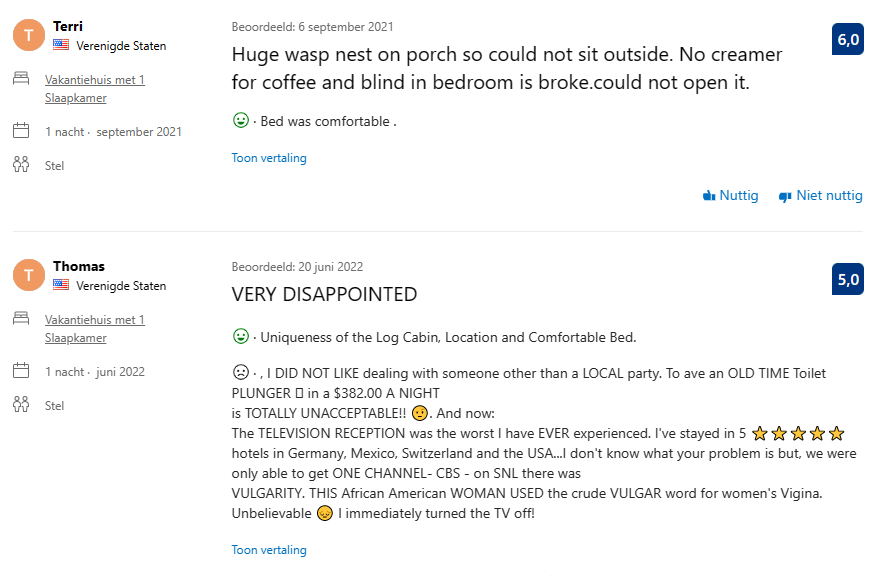Click Thomas's orange avatar circle
Viewport: 887px width, 577px height.
tap(29, 276)
